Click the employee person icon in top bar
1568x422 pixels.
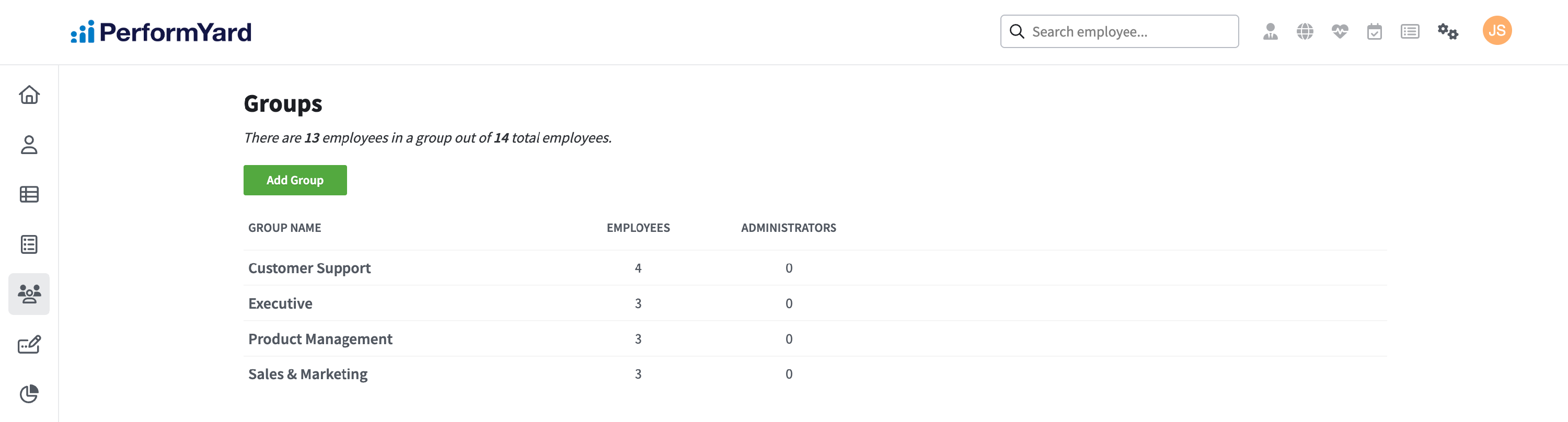[1271, 32]
